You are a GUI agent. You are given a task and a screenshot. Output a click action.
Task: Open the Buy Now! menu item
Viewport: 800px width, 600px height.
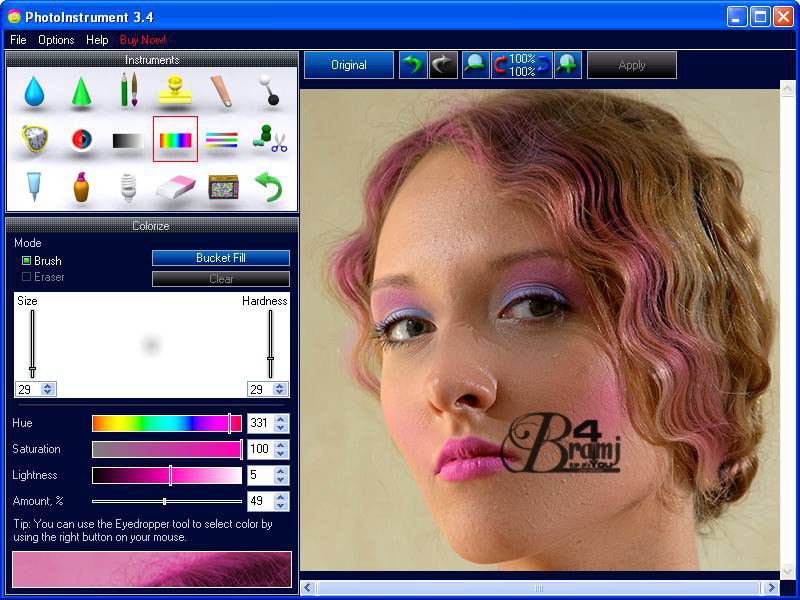click(x=143, y=40)
